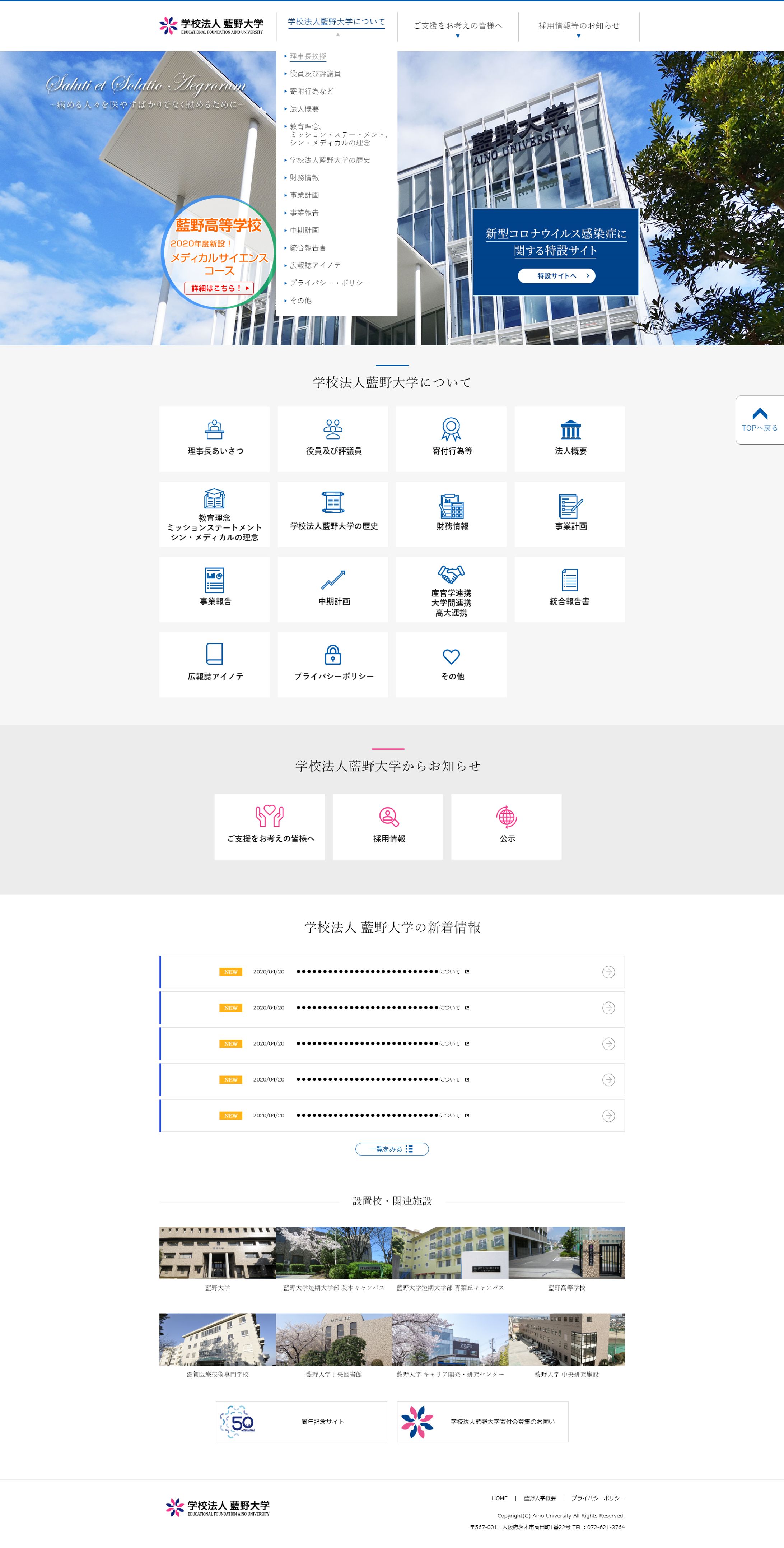This screenshot has width=784, height=1548.
Task: Click arrow circle on first news item
Action: [x=608, y=972]
